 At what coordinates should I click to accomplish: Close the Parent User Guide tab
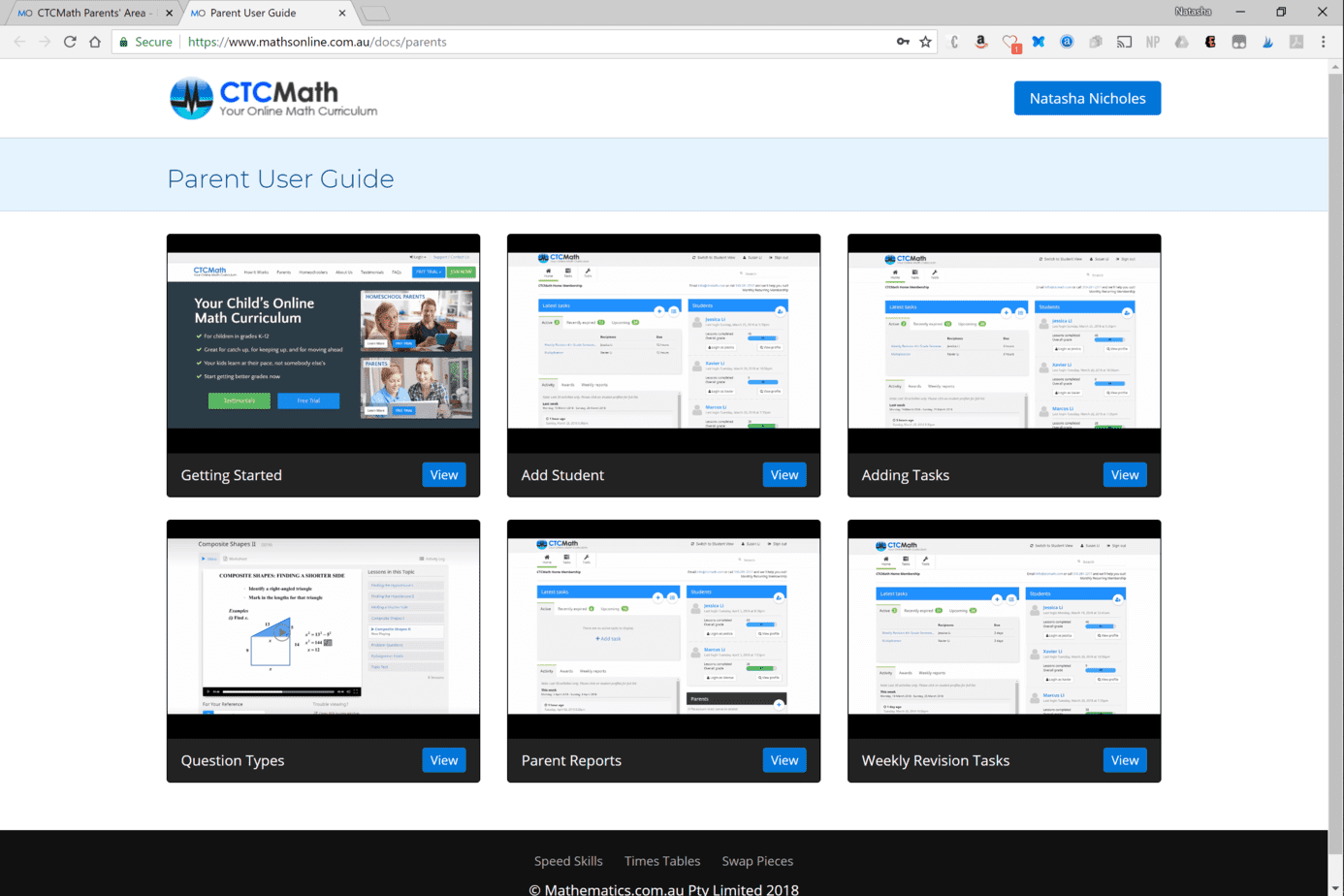pyautogui.click(x=342, y=13)
